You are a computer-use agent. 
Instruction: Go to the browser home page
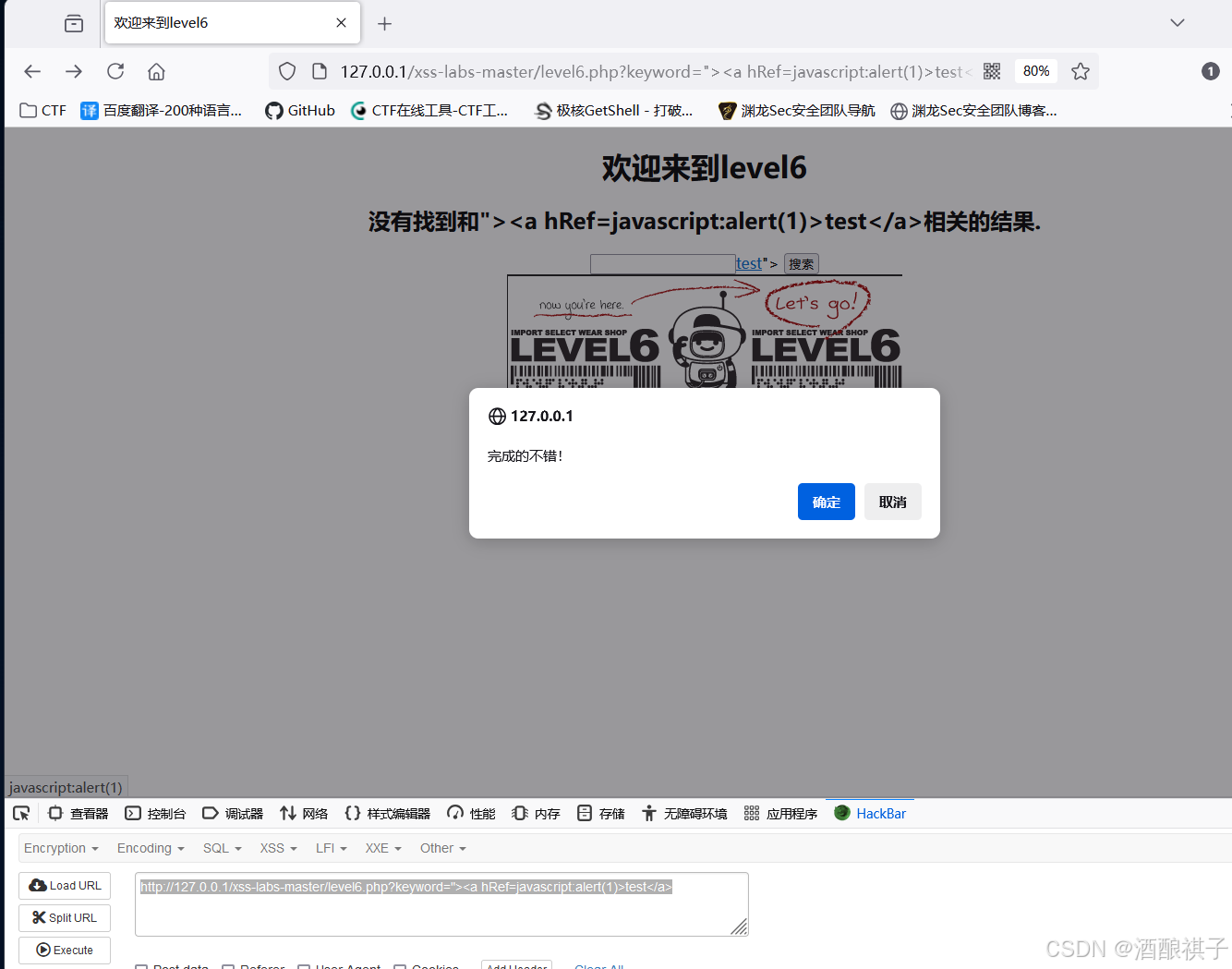[157, 71]
